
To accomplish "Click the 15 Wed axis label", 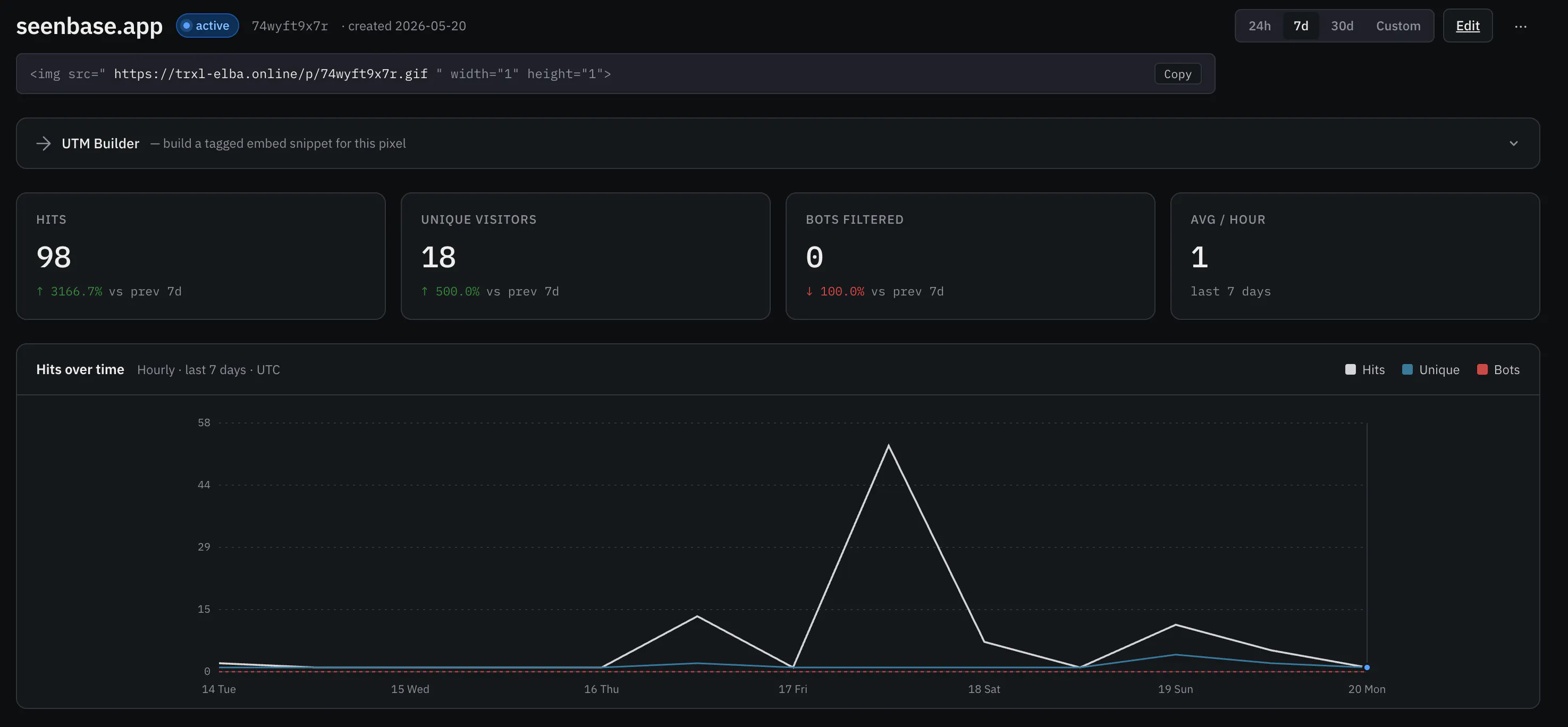I will (x=410, y=689).
